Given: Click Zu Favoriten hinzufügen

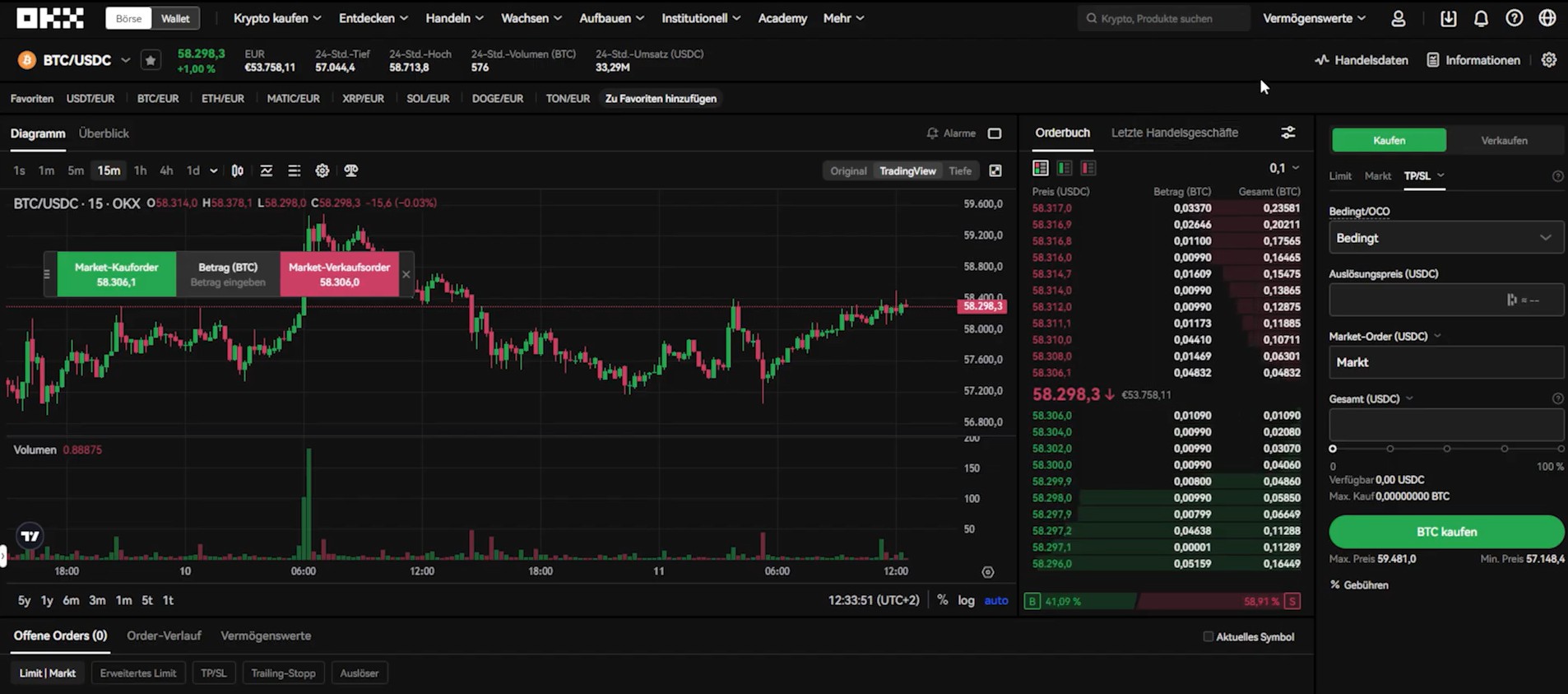Looking at the screenshot, I should (661, 99).
